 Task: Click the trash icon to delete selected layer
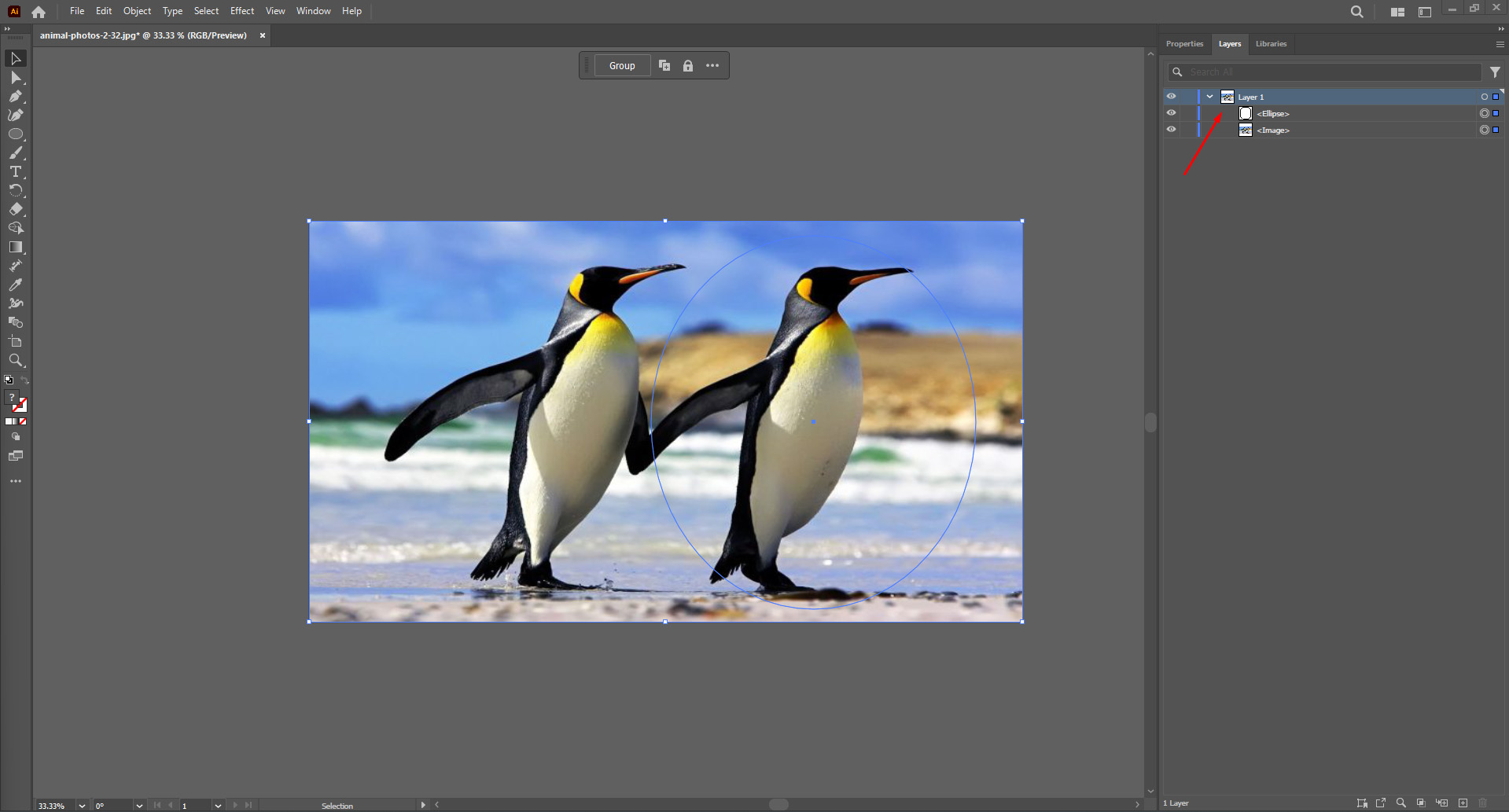point(1483,803)
